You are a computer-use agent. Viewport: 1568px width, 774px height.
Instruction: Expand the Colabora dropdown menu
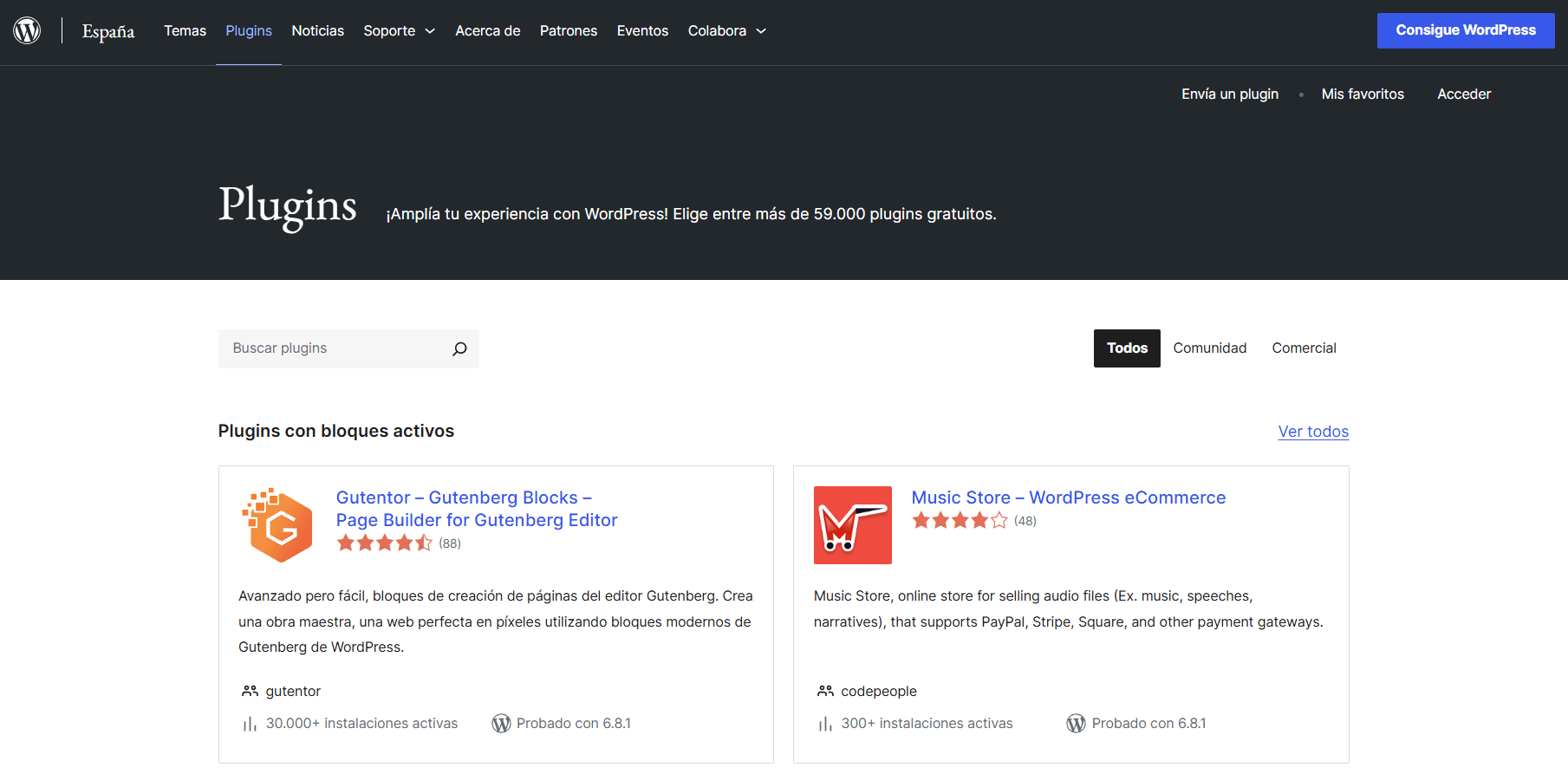coord(727,31)
